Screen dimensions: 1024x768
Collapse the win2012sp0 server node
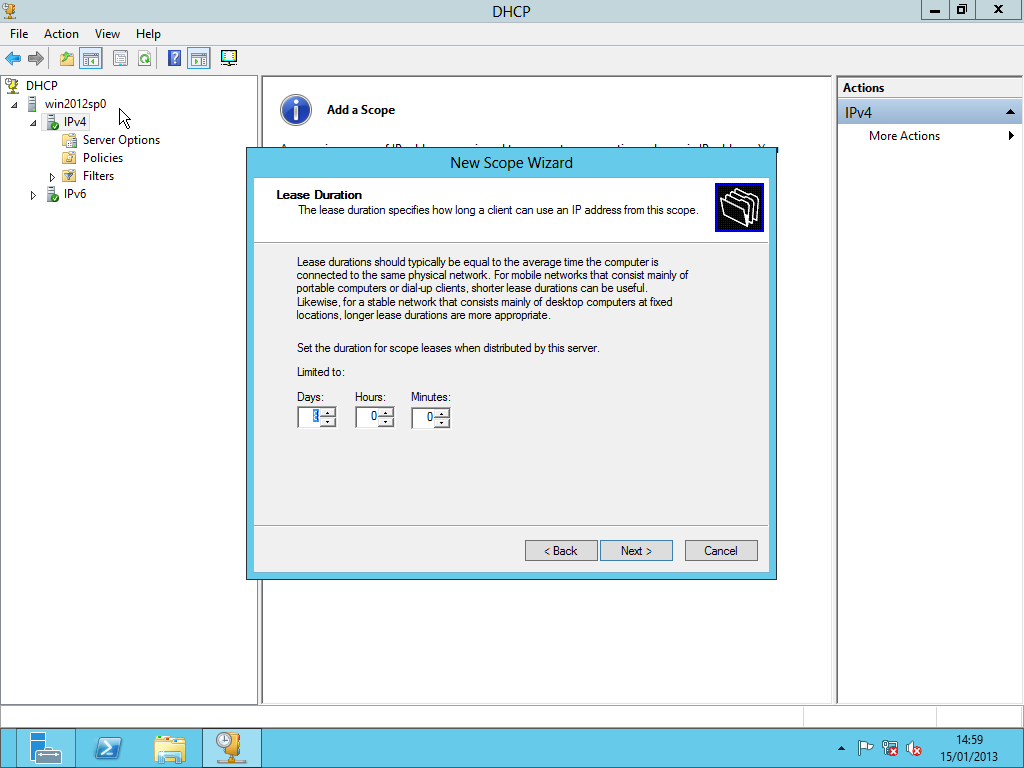[14, 105]
